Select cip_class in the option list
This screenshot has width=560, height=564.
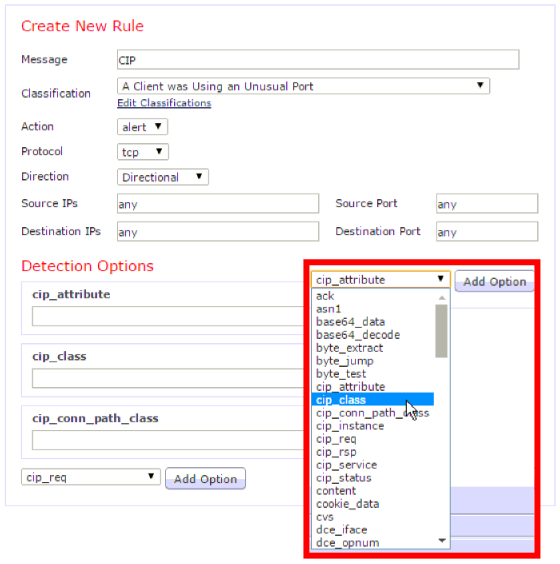click(373, 400)
